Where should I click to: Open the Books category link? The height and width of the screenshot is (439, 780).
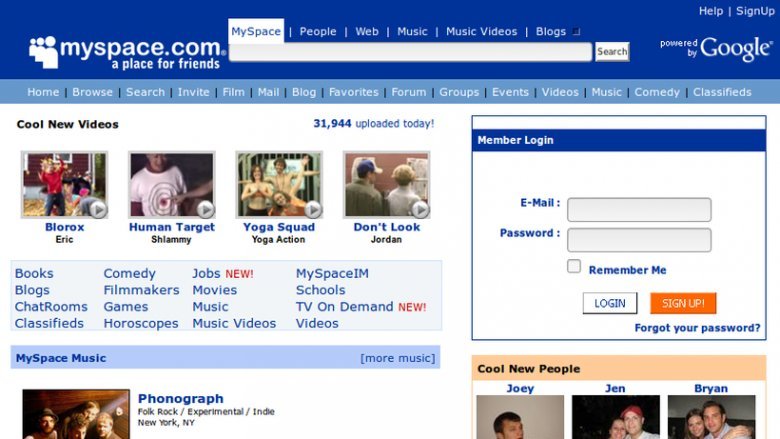click(34, 273)
